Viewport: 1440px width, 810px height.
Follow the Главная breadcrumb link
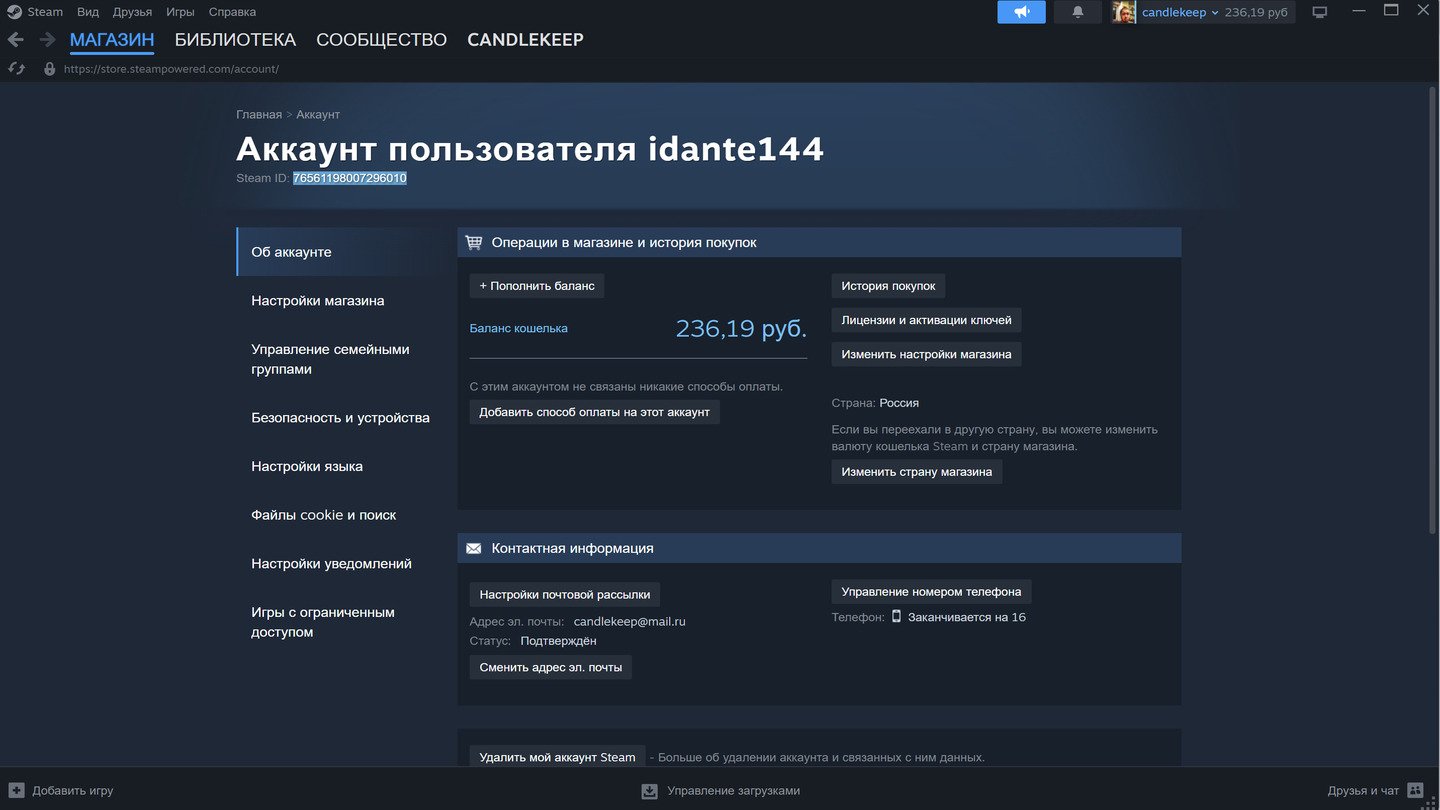259,115
